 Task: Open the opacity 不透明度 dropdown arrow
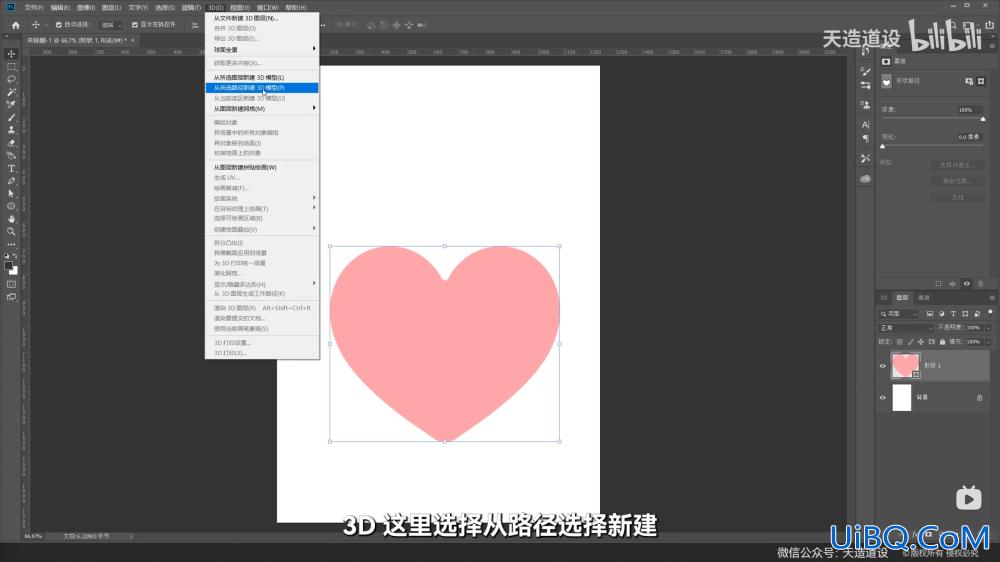click(x=987, y=328)
